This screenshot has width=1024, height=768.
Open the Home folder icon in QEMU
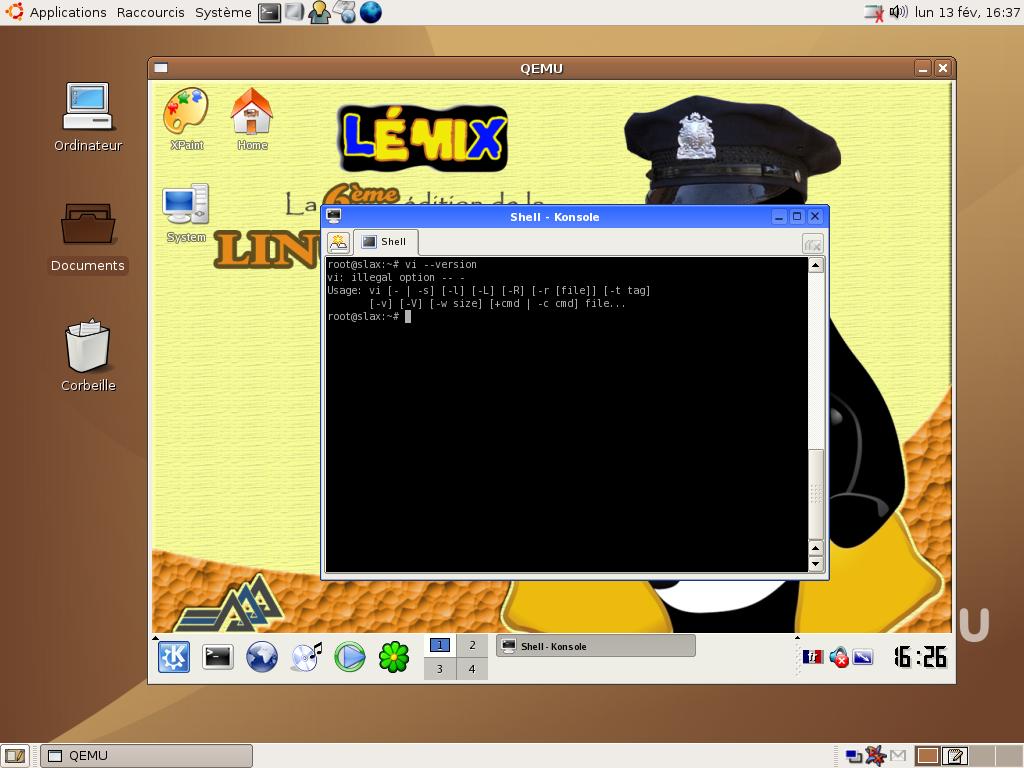[x=252, y=119]
